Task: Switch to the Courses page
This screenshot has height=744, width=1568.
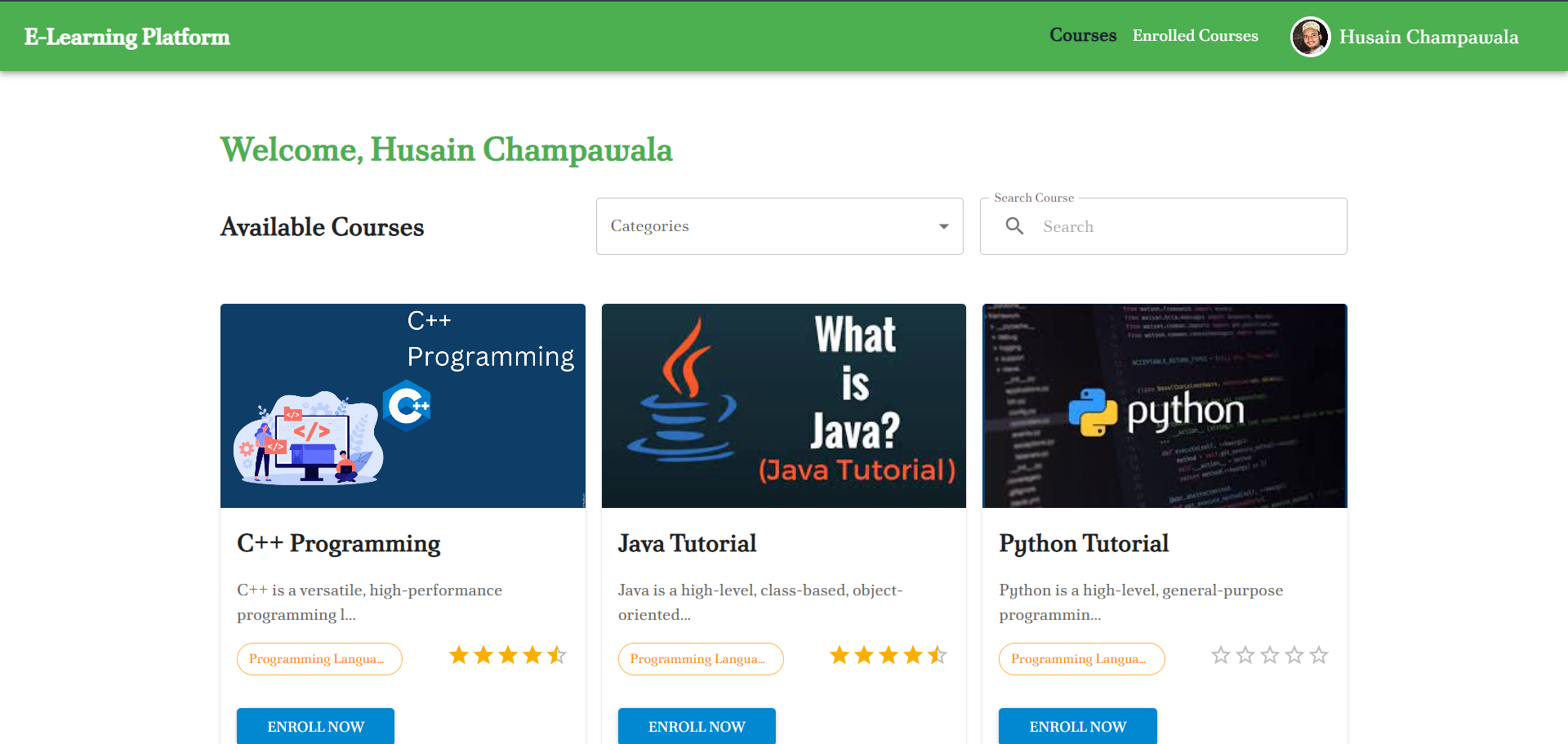Action: pos(1083,35)
